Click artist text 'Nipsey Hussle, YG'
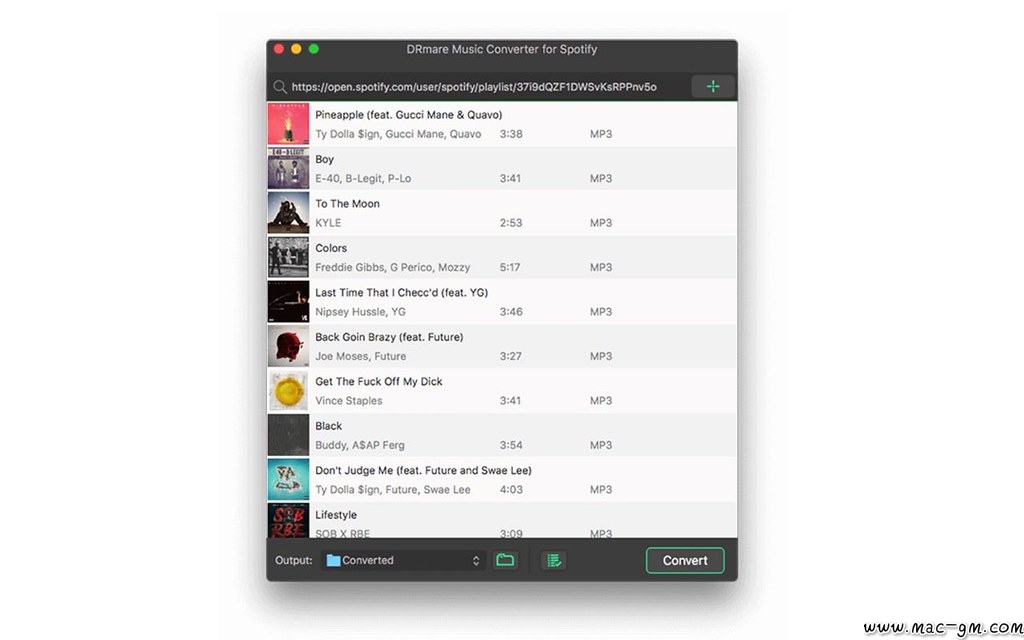The height and width of the screenshot is (640, 1024). click(360, 312)
